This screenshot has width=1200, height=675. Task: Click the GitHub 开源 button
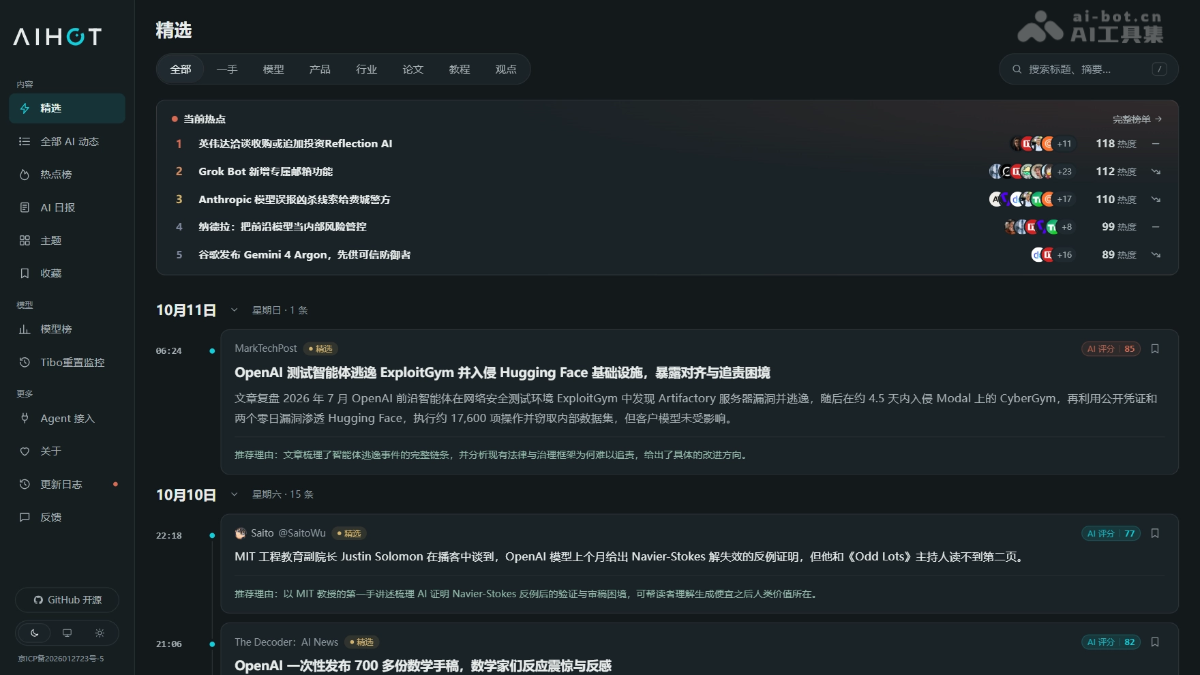[x=67, y=600]
